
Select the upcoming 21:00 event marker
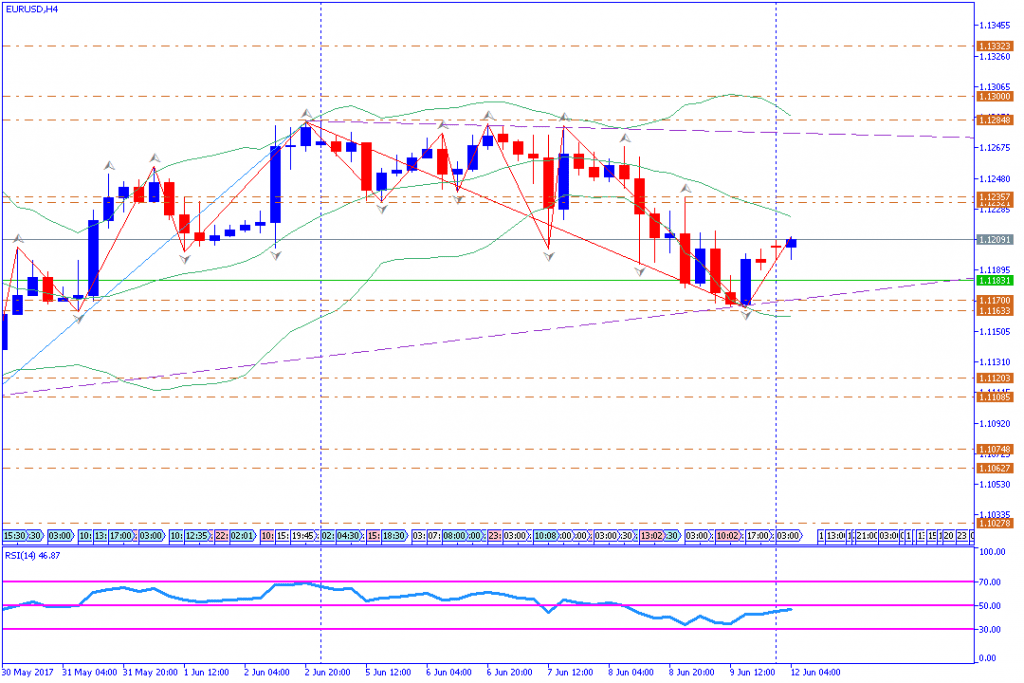(867, 536)
